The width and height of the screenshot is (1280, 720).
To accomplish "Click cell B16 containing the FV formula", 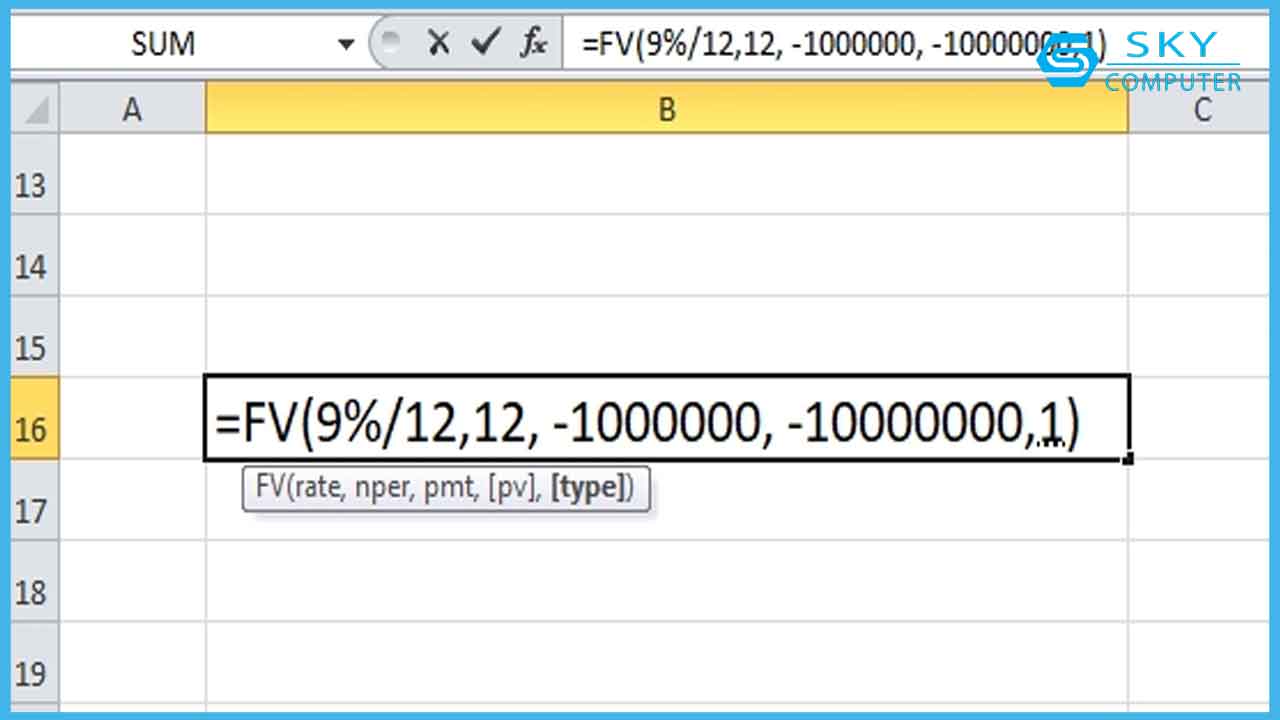I will (x=667, y=418).
